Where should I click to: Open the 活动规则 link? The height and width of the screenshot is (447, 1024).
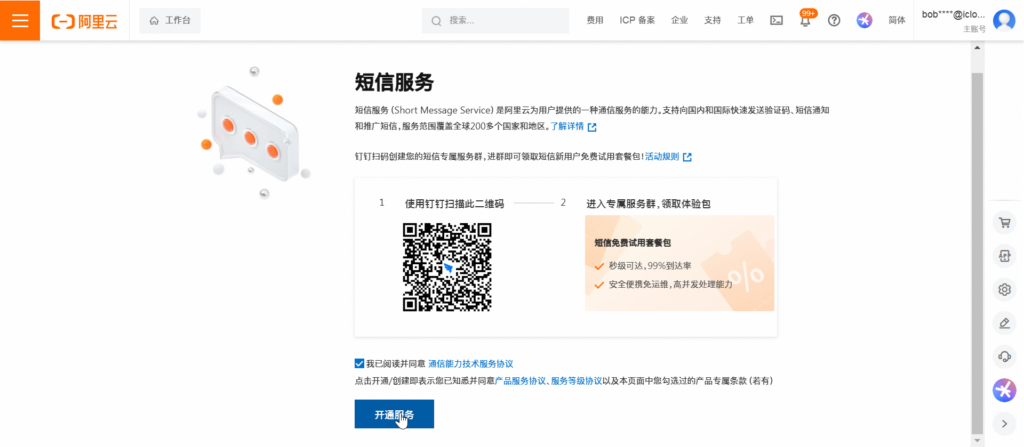(662, 157)
